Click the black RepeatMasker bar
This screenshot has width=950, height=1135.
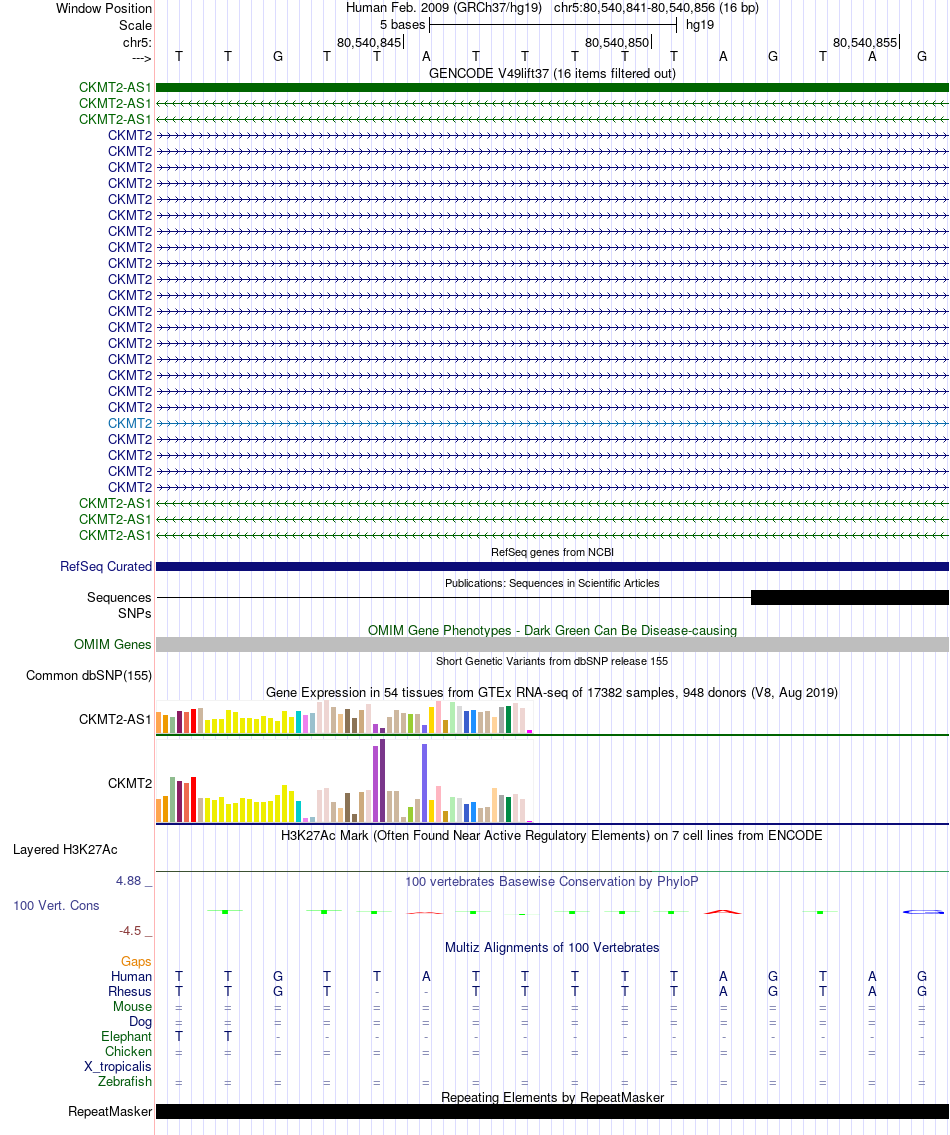(552, 1112)
